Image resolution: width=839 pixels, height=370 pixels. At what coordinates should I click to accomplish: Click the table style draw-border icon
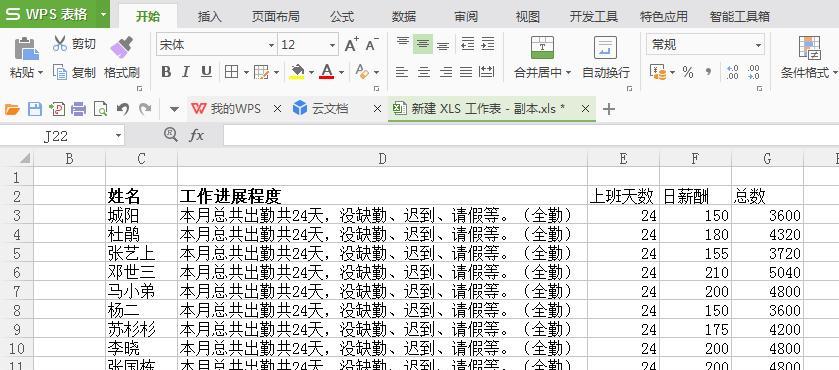pyautogui.click(x=261, y=72)
